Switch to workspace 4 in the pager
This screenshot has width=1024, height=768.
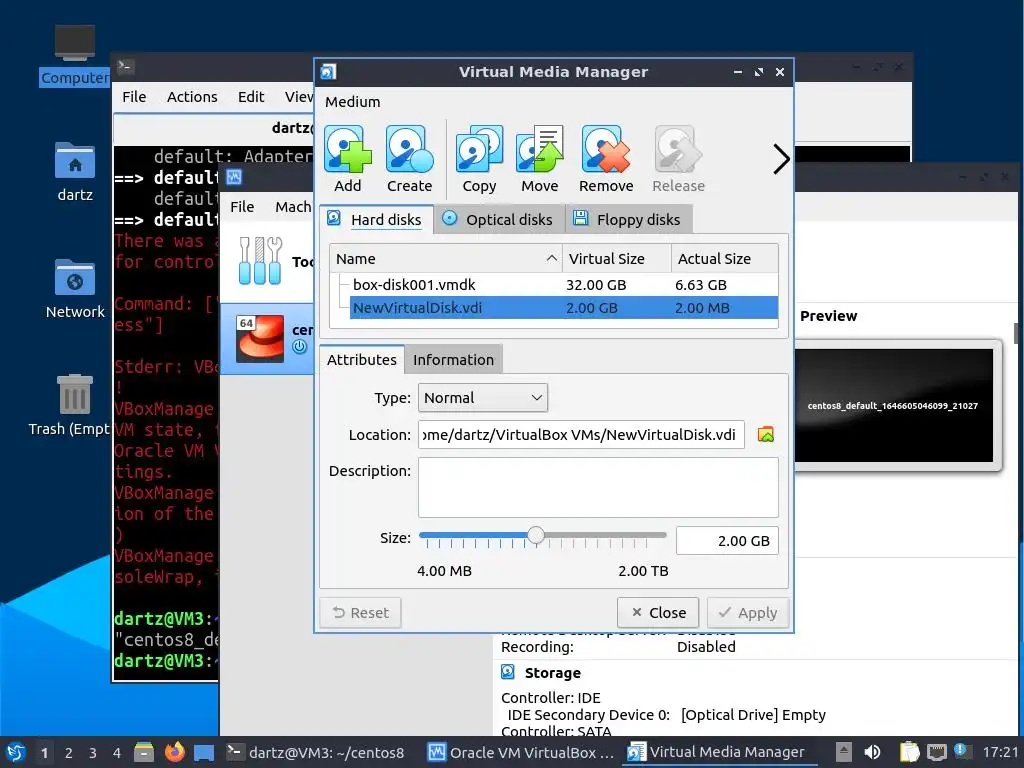(117, 753)
